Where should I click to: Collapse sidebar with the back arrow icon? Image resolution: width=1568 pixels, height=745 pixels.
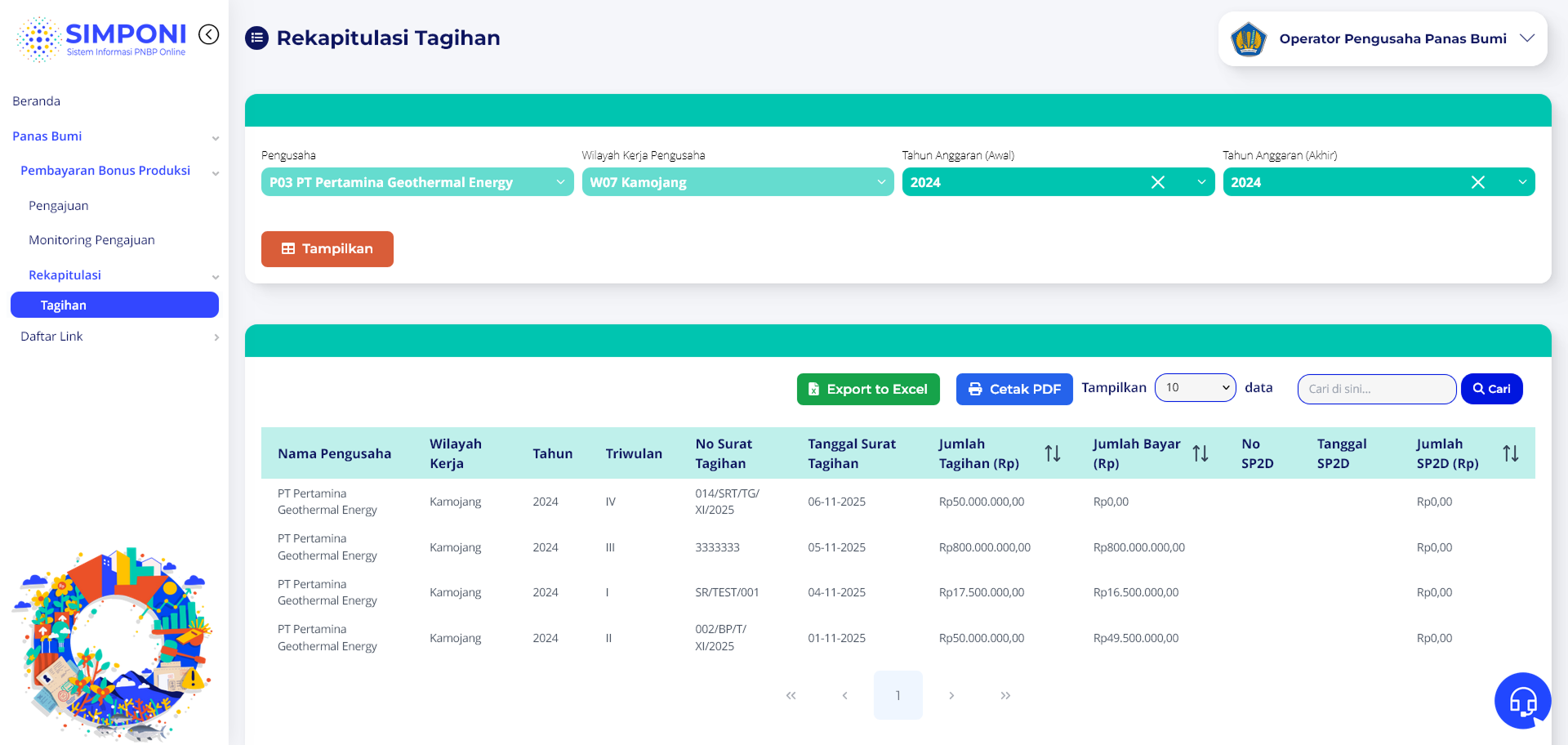[x=209, y=34]
